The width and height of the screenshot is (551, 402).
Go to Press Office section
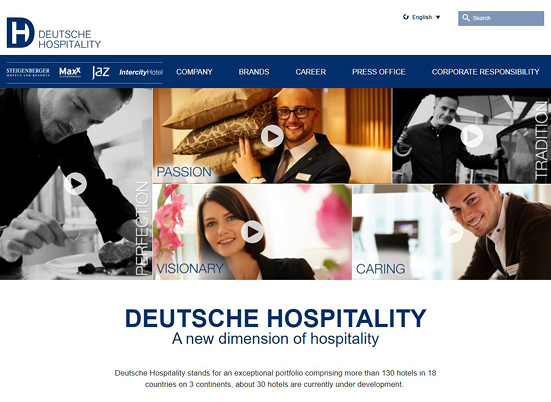click(x=379, y=72)
